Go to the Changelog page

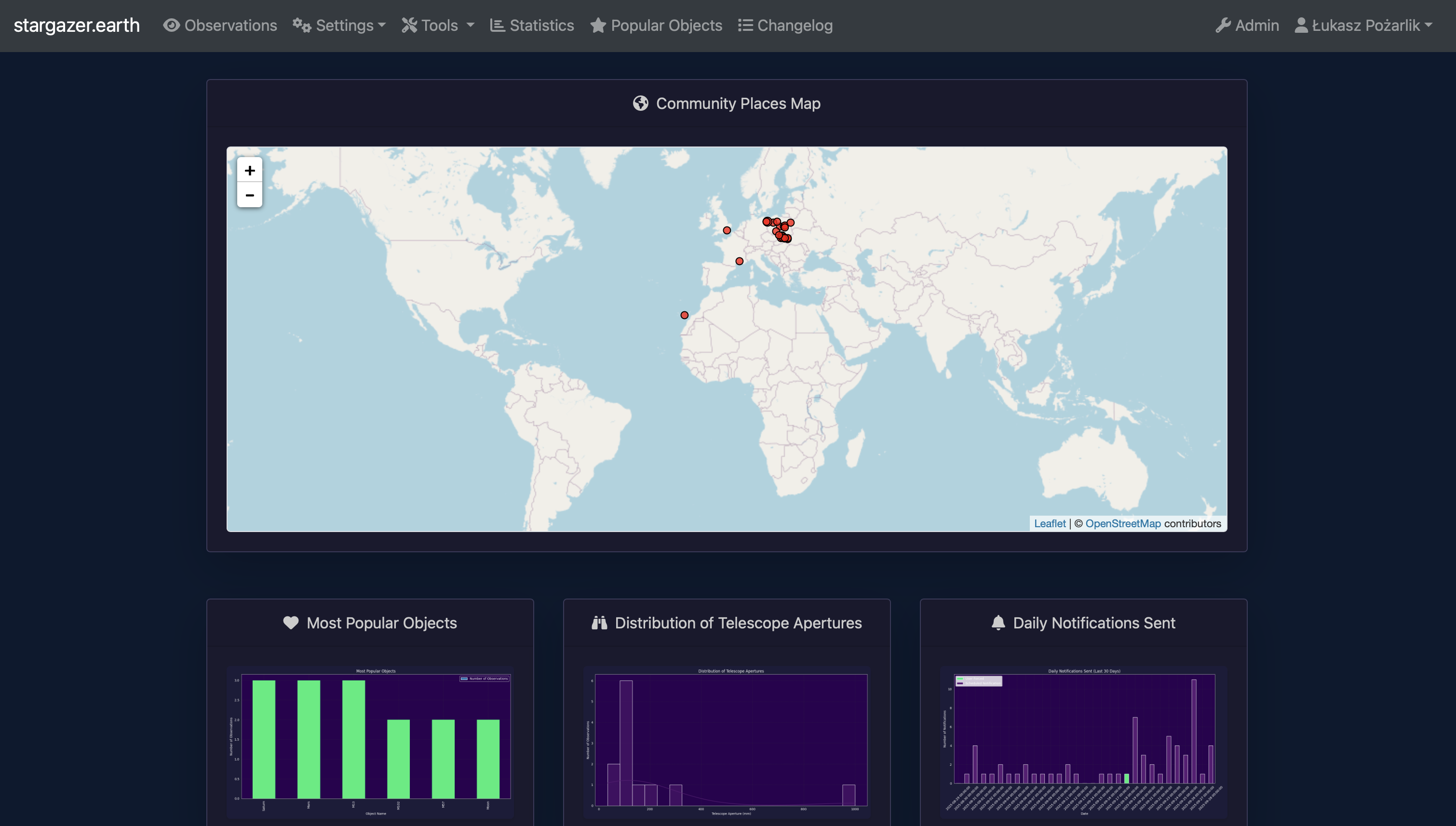click(795, 26)
